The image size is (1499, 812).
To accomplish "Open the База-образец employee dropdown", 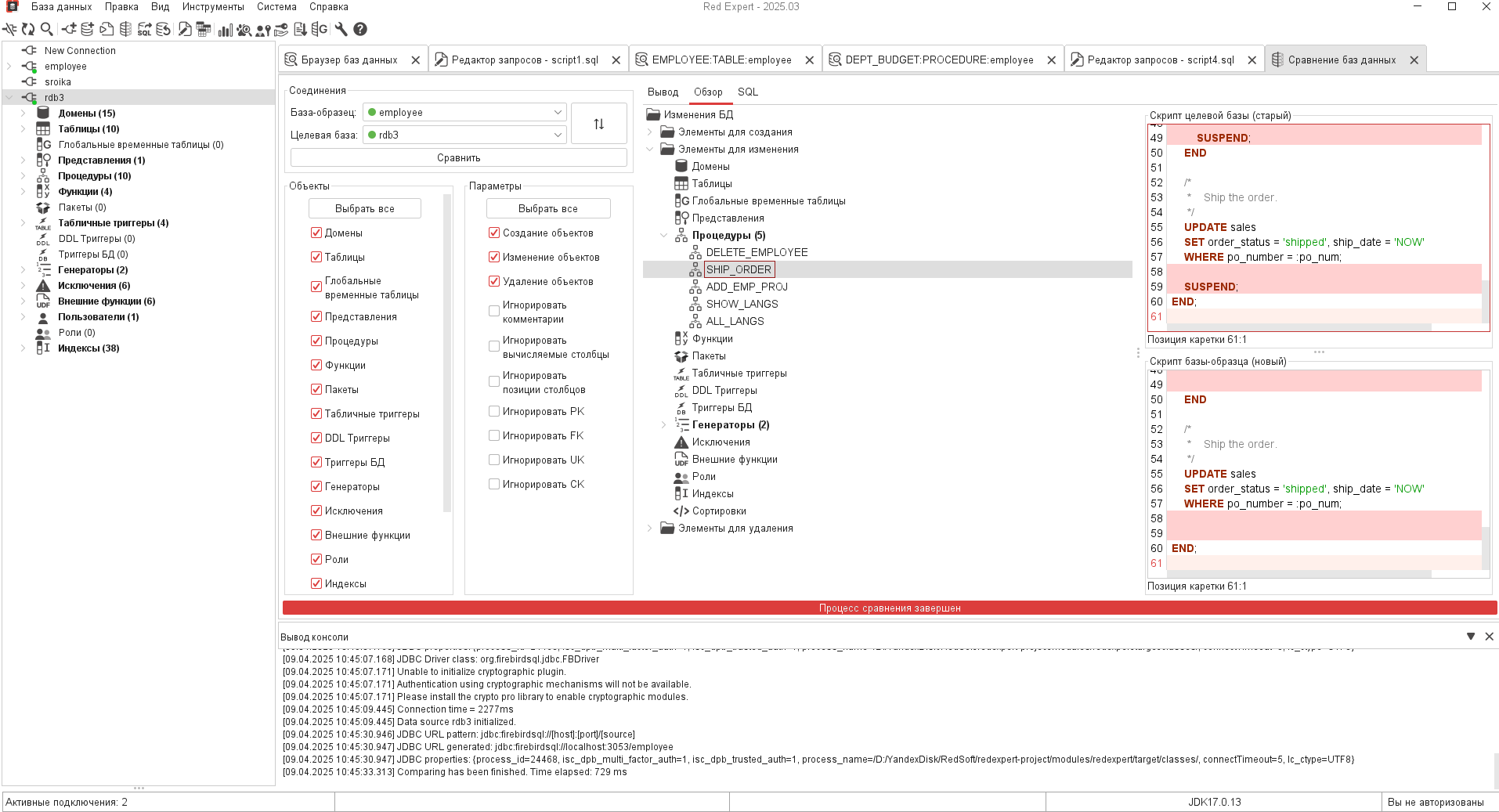I will point(465,112).
